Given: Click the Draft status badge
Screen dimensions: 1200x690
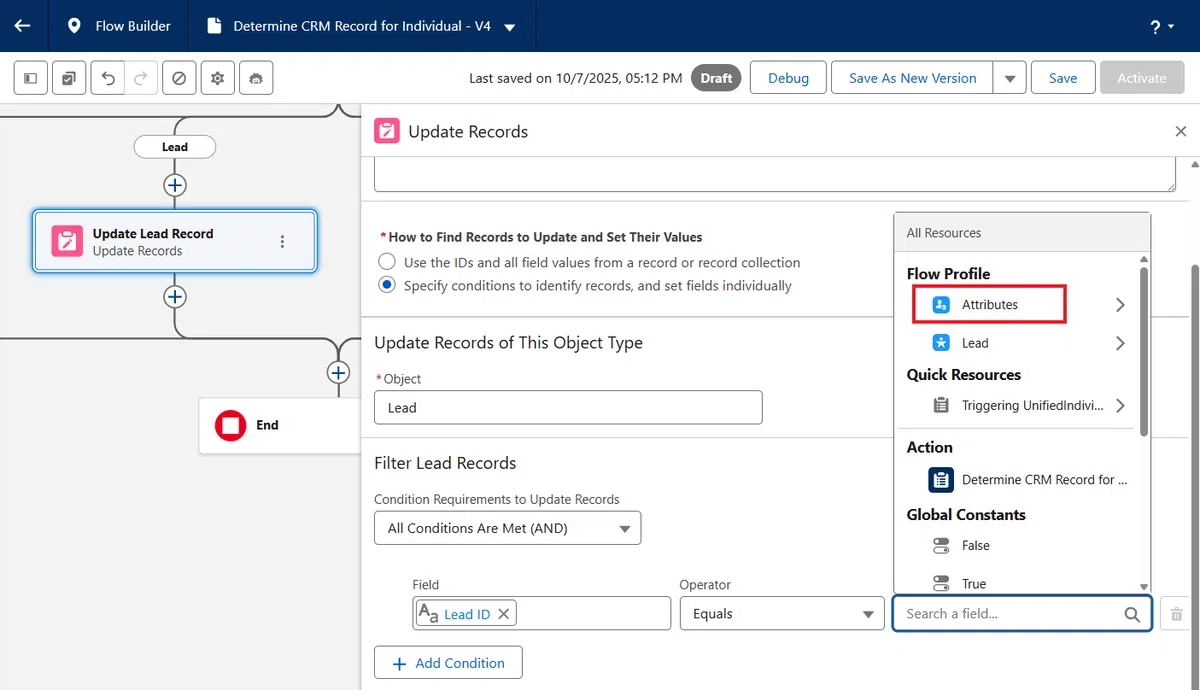Looking at the screenshot, I should [716, 78].
